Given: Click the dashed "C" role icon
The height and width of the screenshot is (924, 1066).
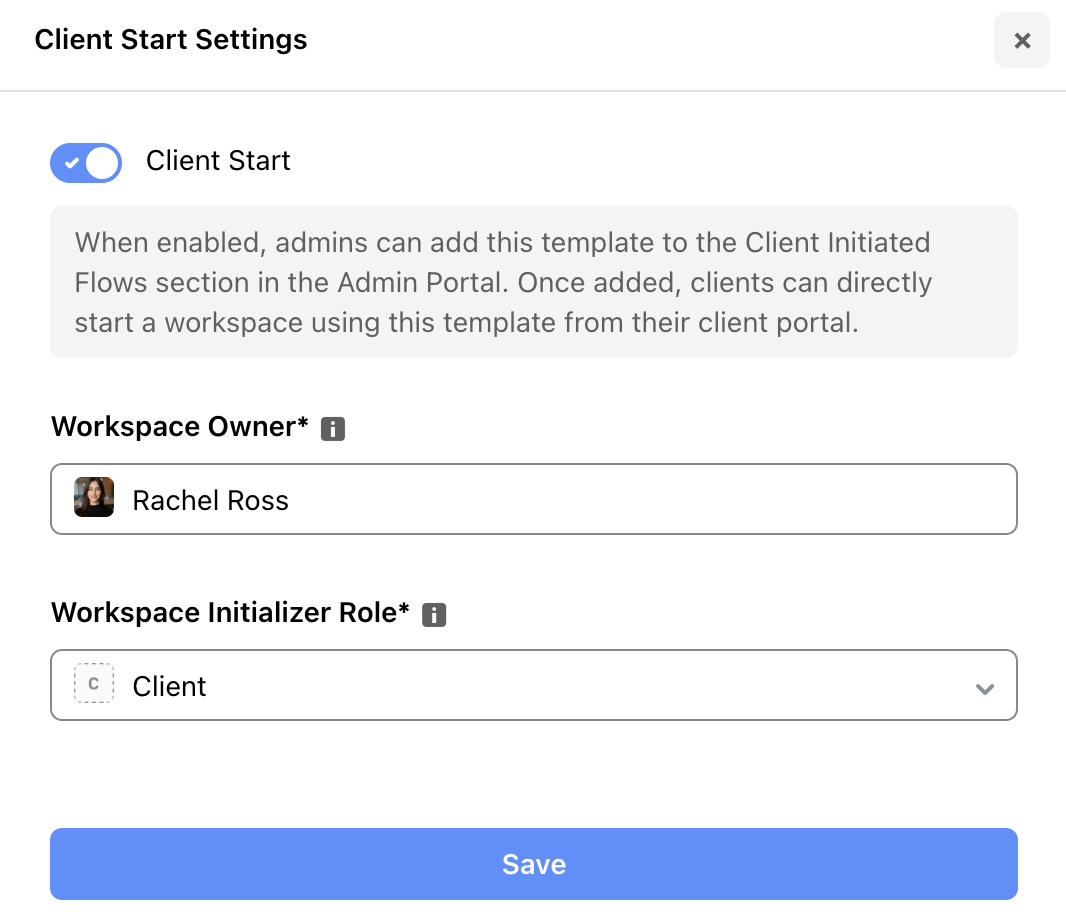Looking at the screenshot, I should (x=94, y=685).
